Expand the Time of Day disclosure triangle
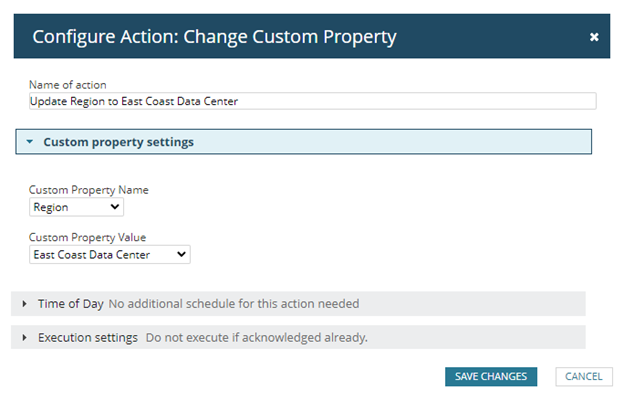Screen dimensions: 624x401 point(24,304)
